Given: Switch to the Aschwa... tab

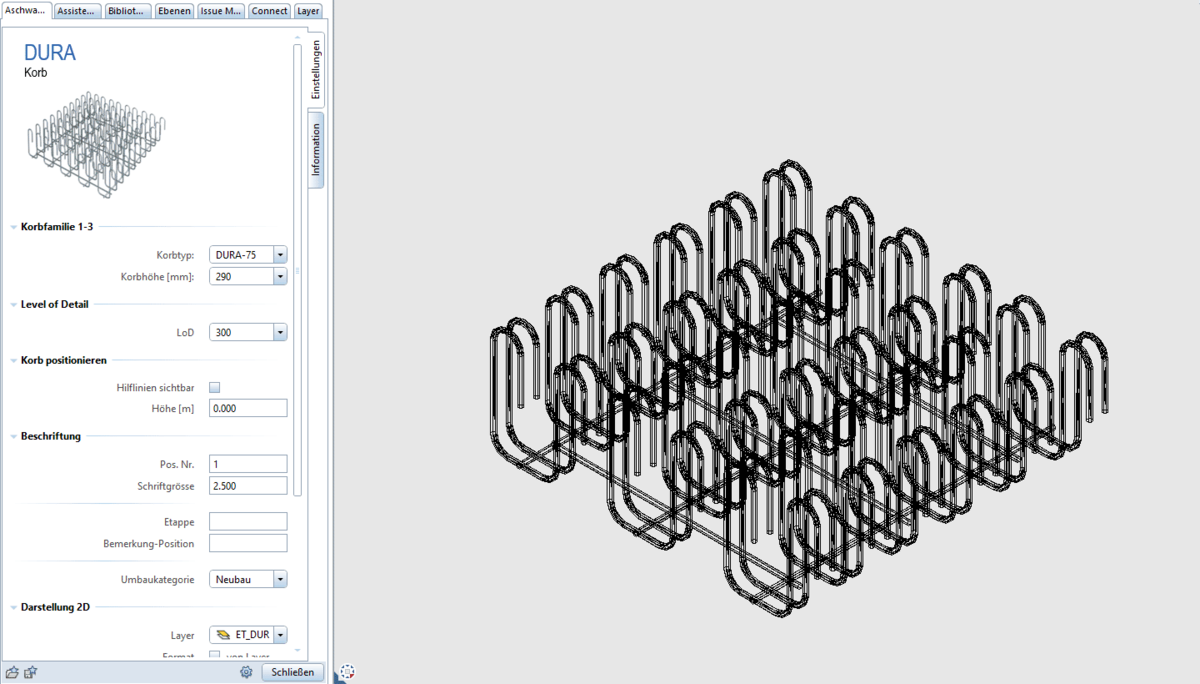Looking at the screenshot, I should (26, 10).
